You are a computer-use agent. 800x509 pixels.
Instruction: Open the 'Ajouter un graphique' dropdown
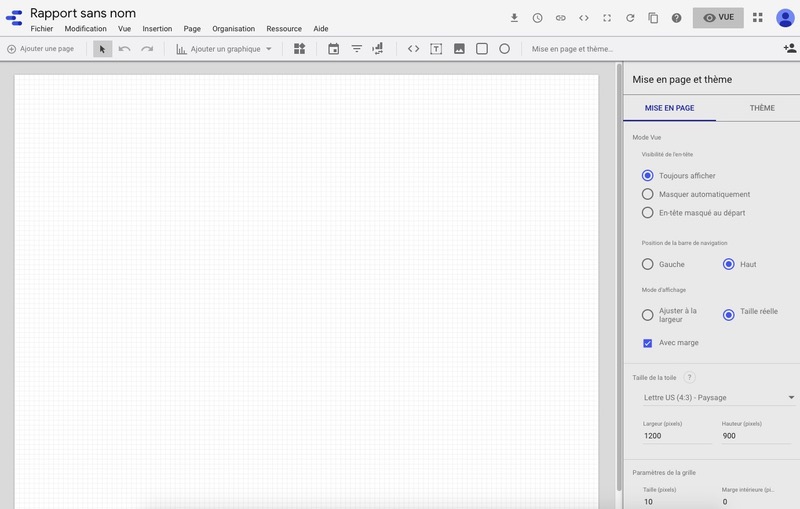pos(224,49)
